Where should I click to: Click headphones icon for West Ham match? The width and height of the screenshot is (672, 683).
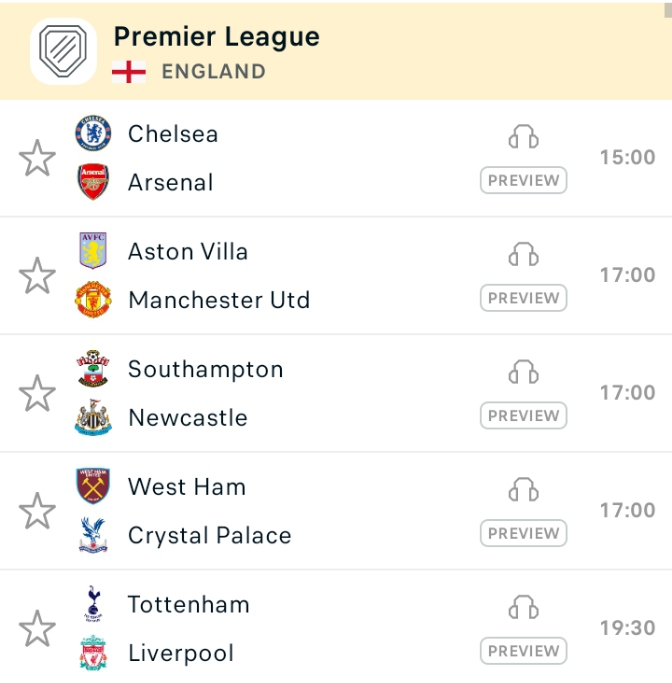(523, 490)
